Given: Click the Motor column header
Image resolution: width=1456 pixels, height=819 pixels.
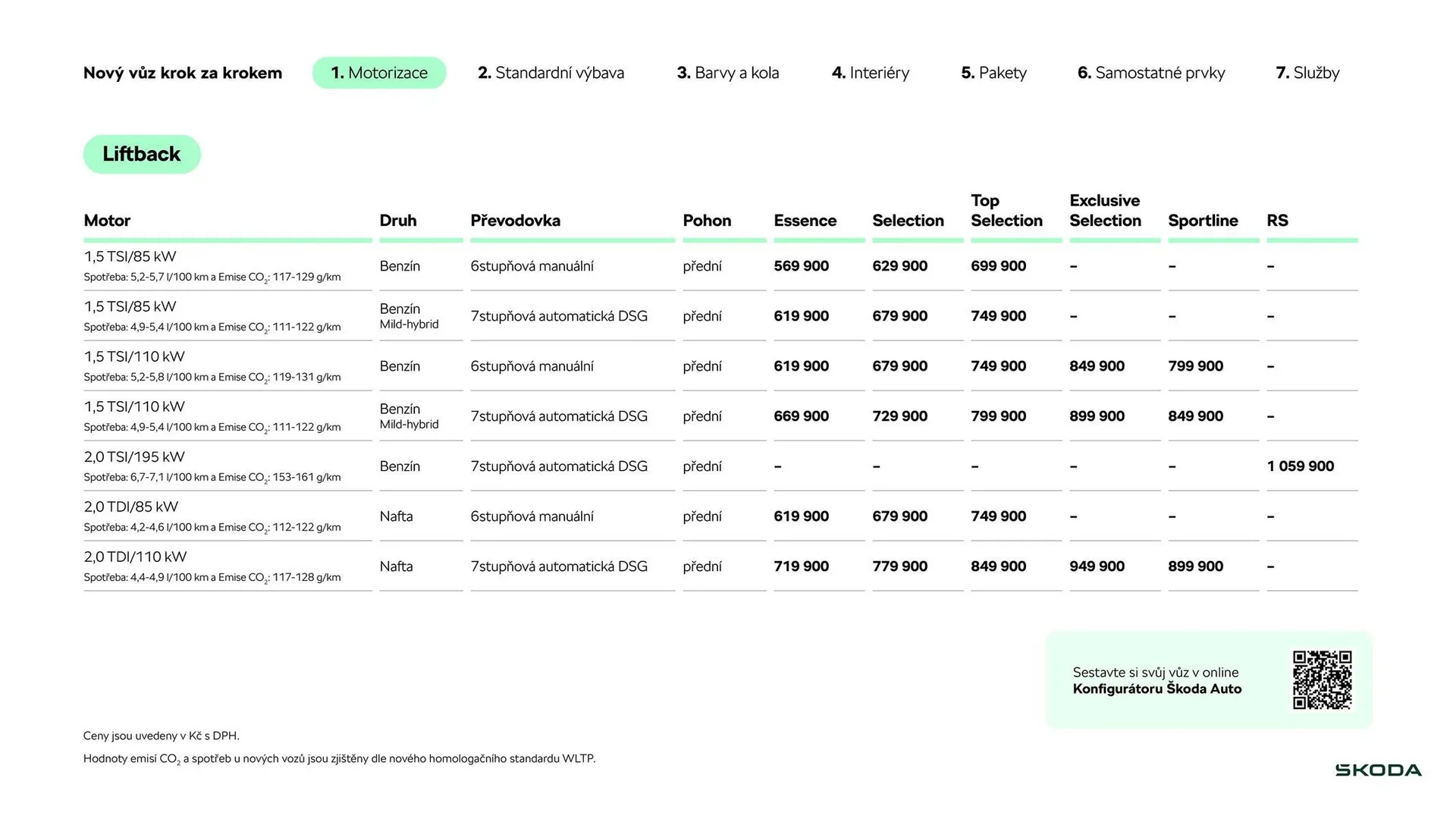Looking at the screenshot, I should [107, 221].
